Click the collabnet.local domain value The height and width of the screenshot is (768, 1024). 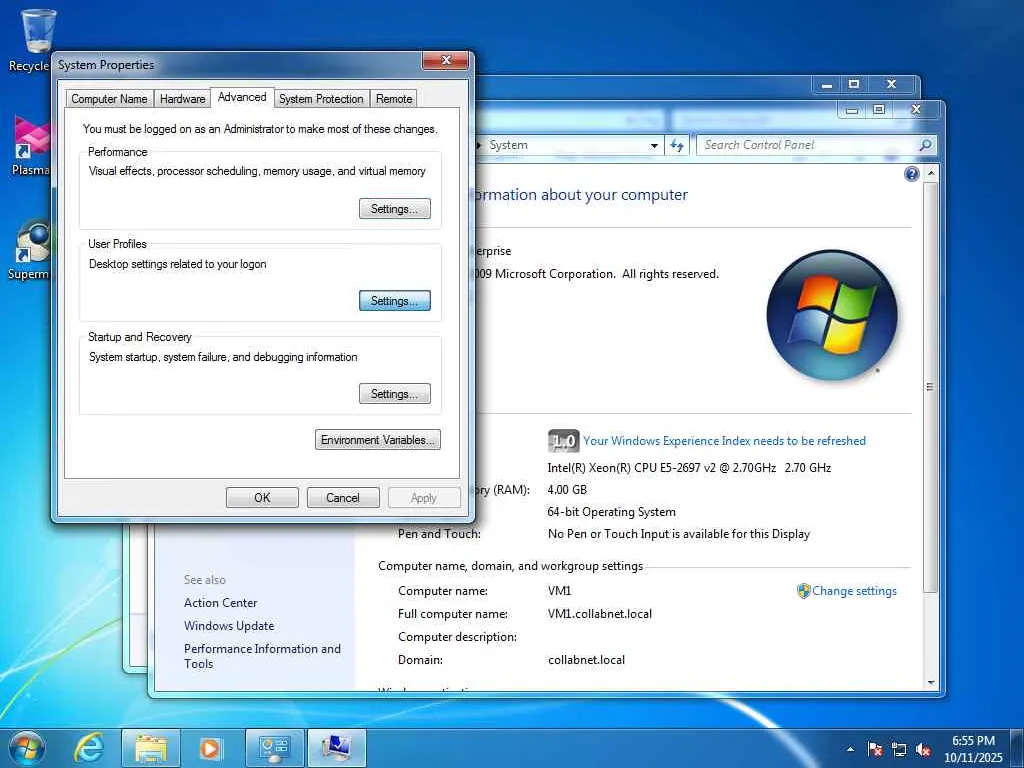586,660
